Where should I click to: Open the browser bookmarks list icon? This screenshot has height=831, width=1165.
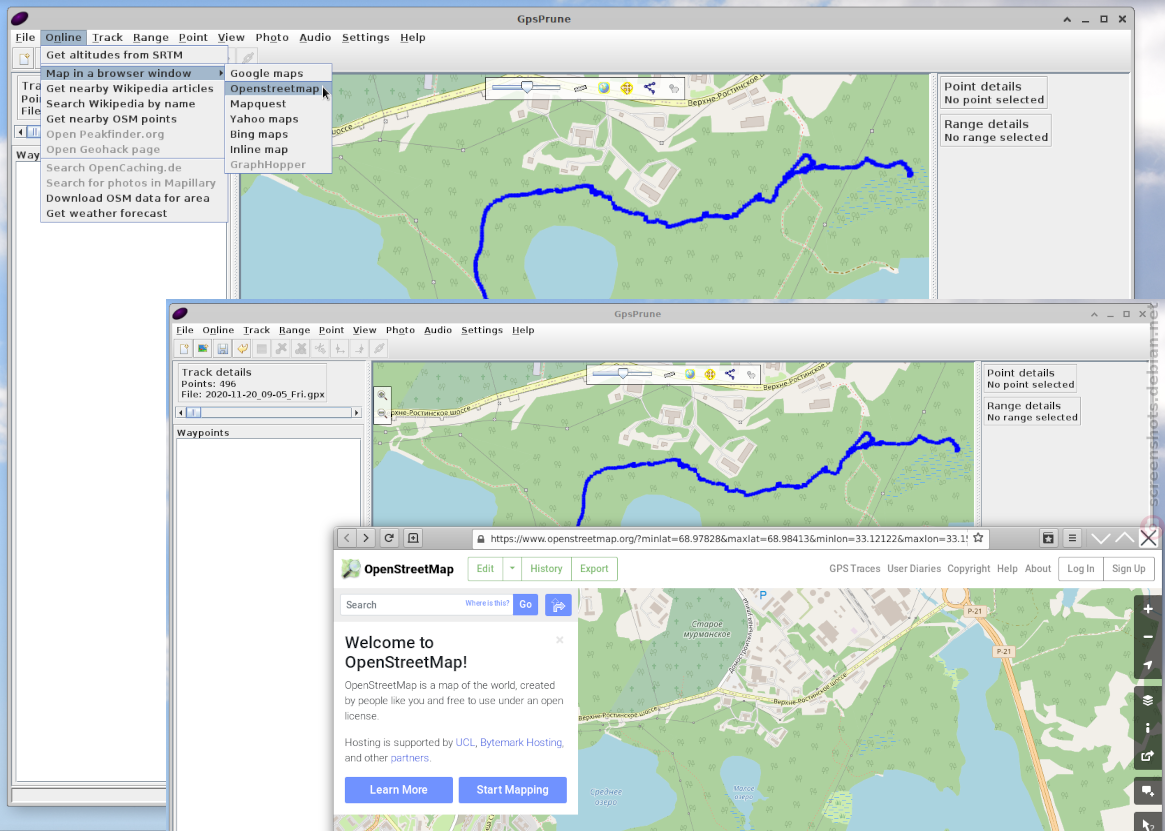[x=1048, y=538]
